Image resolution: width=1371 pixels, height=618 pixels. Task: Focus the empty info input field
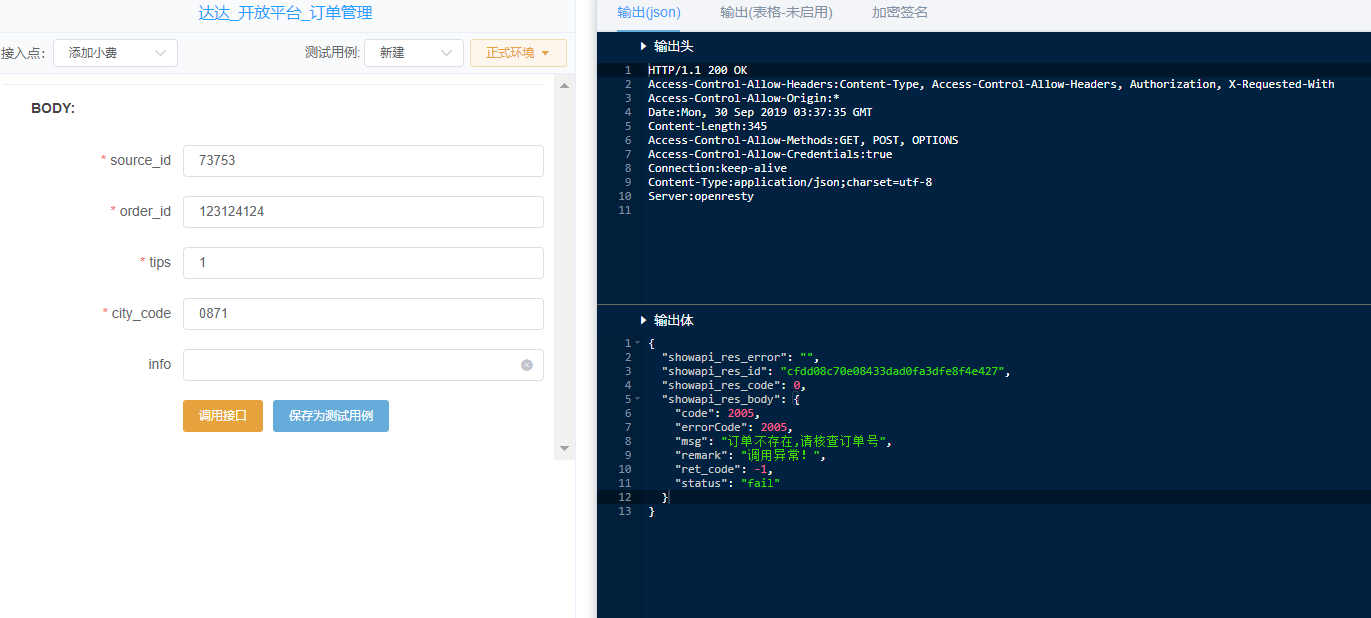363,364
